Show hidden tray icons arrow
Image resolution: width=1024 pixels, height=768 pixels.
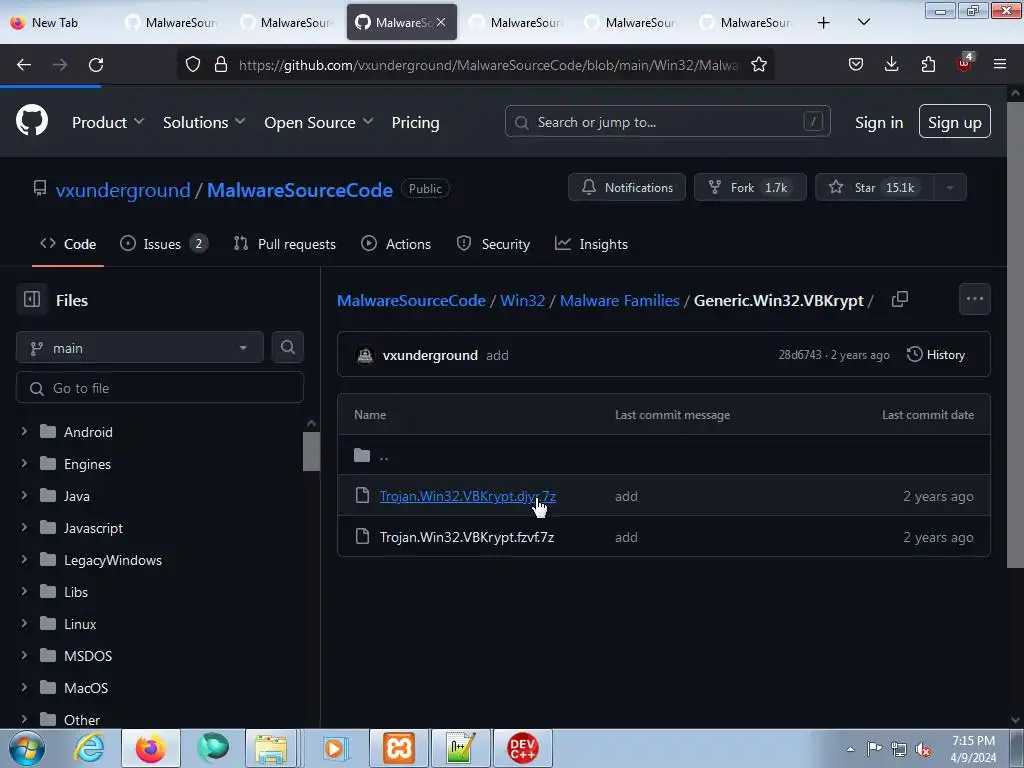(850, 750)
